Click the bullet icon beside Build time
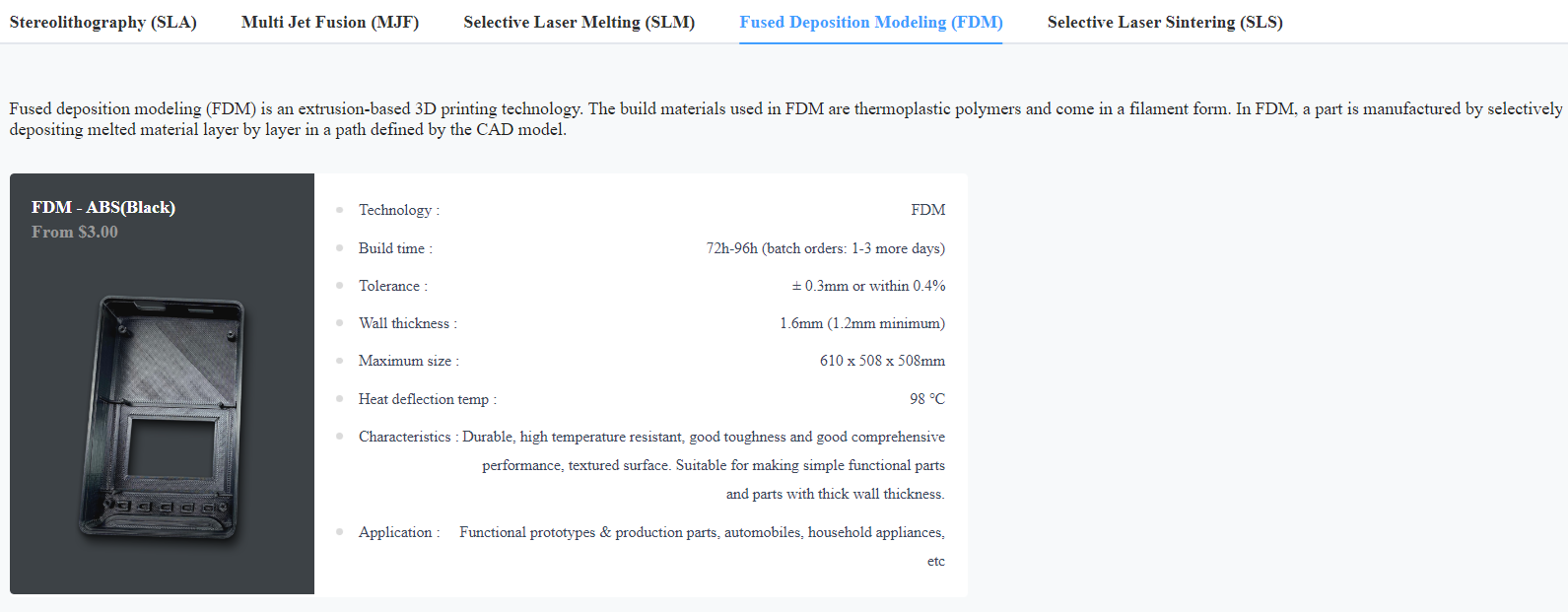The height and width of the screenshot is (612, 1568). [x=340, y=247]
